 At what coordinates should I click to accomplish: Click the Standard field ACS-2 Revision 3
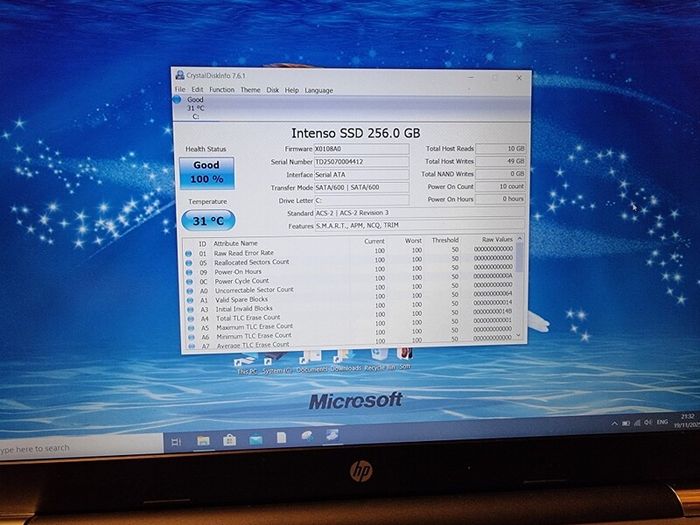click(x=419, y=213)
